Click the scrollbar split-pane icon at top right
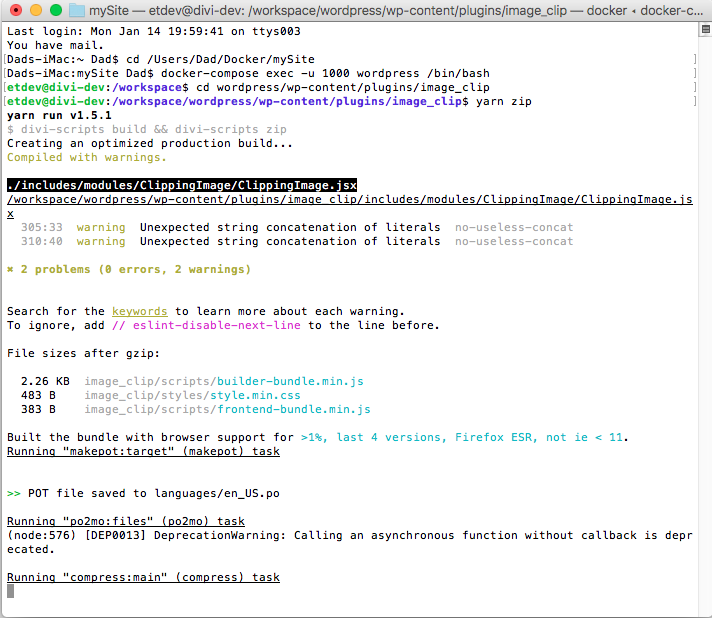 click(x=706, y=30)
